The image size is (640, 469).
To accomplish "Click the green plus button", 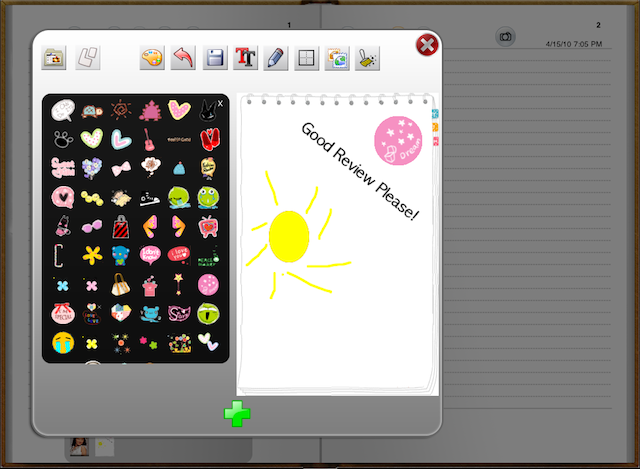I will coord(237,413).
